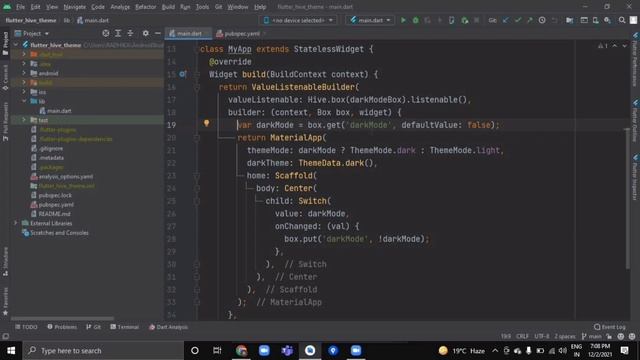Image resolution: width=640 pixels, height=360 pixels.
Task: Open the Event Log
Action: (610, 327)
